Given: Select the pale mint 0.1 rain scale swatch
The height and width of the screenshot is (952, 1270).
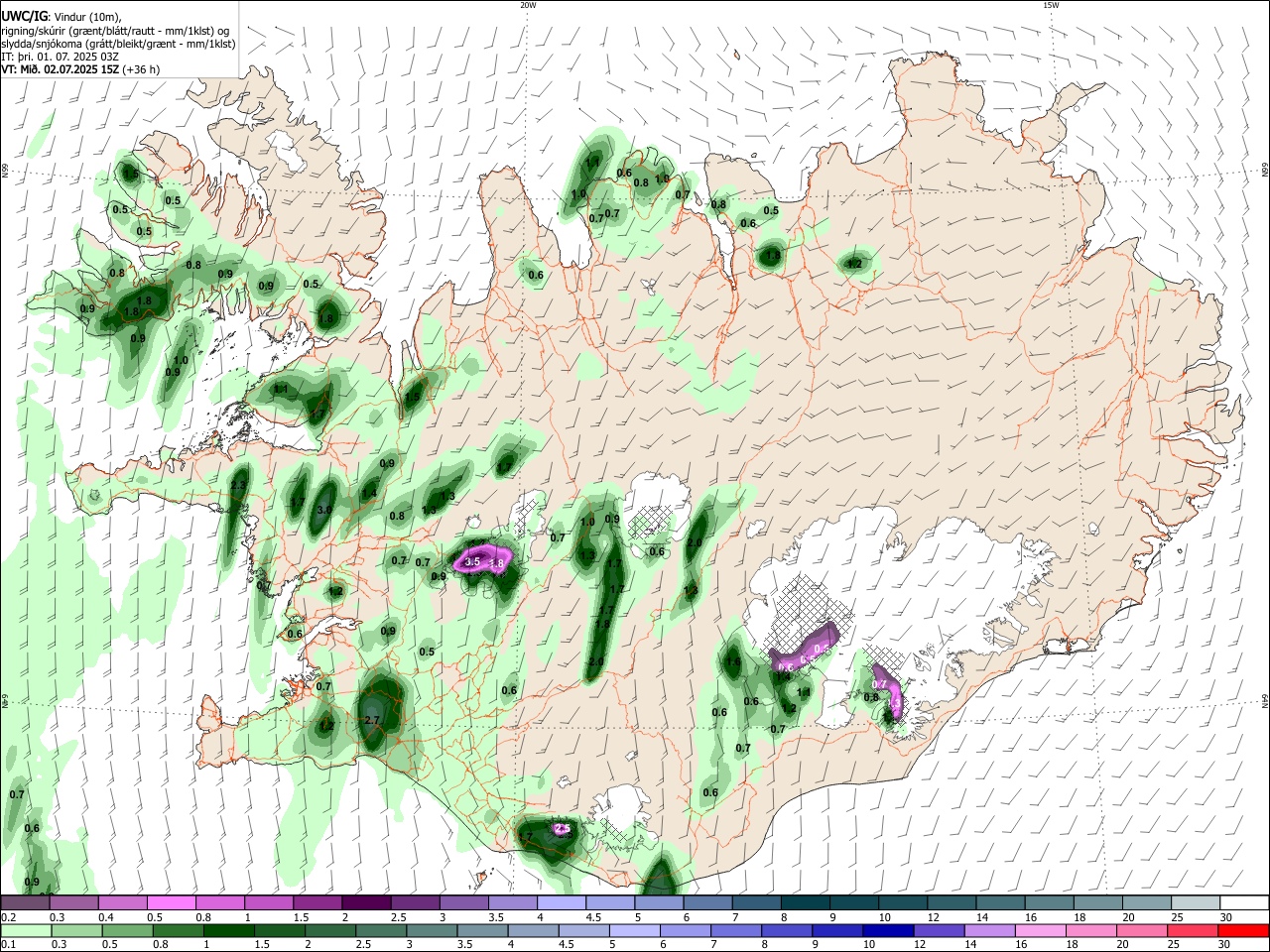Looking at the screenshot, I should pos(28,930).
